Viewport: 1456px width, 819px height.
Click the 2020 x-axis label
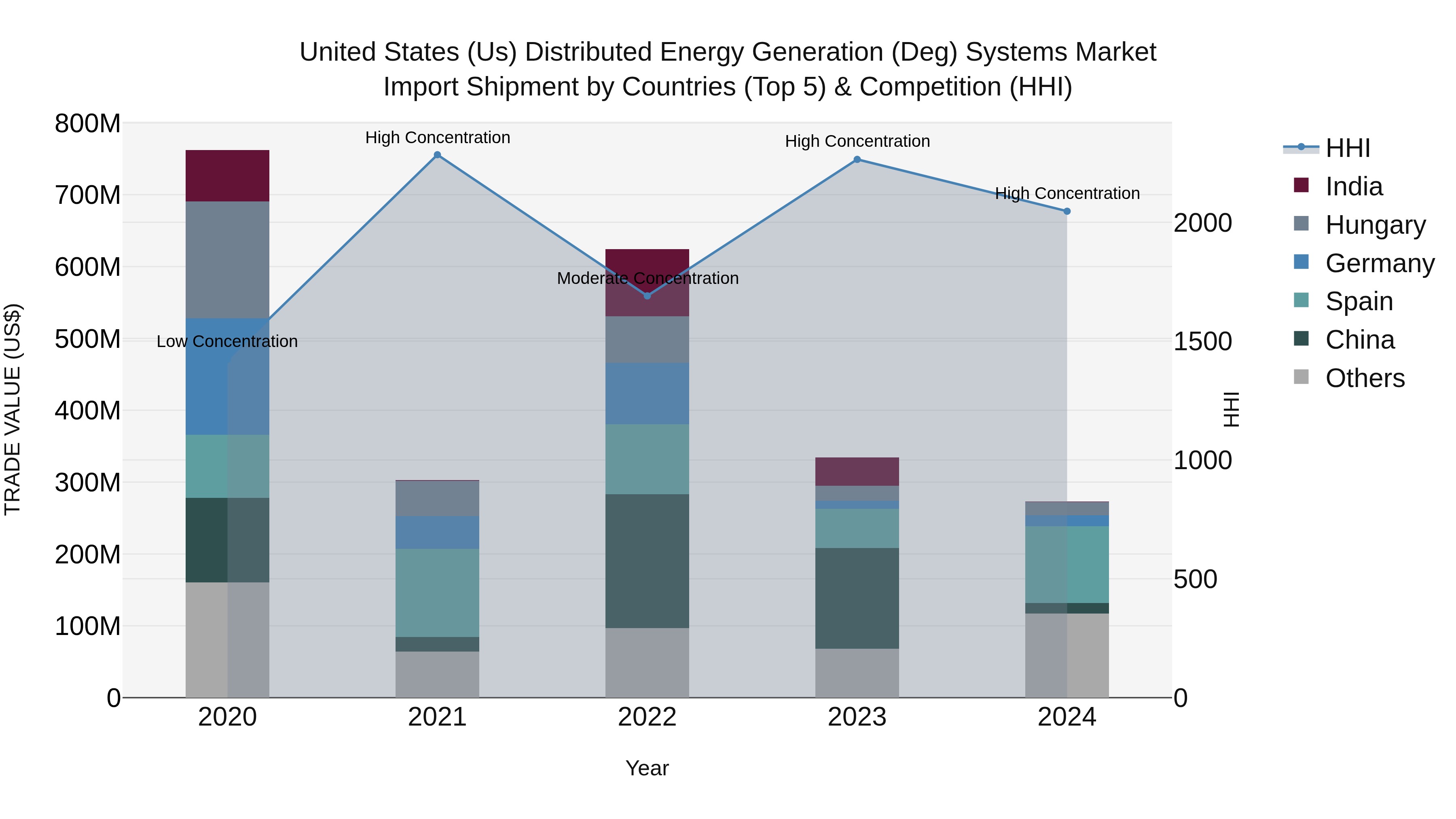(227, 717)
